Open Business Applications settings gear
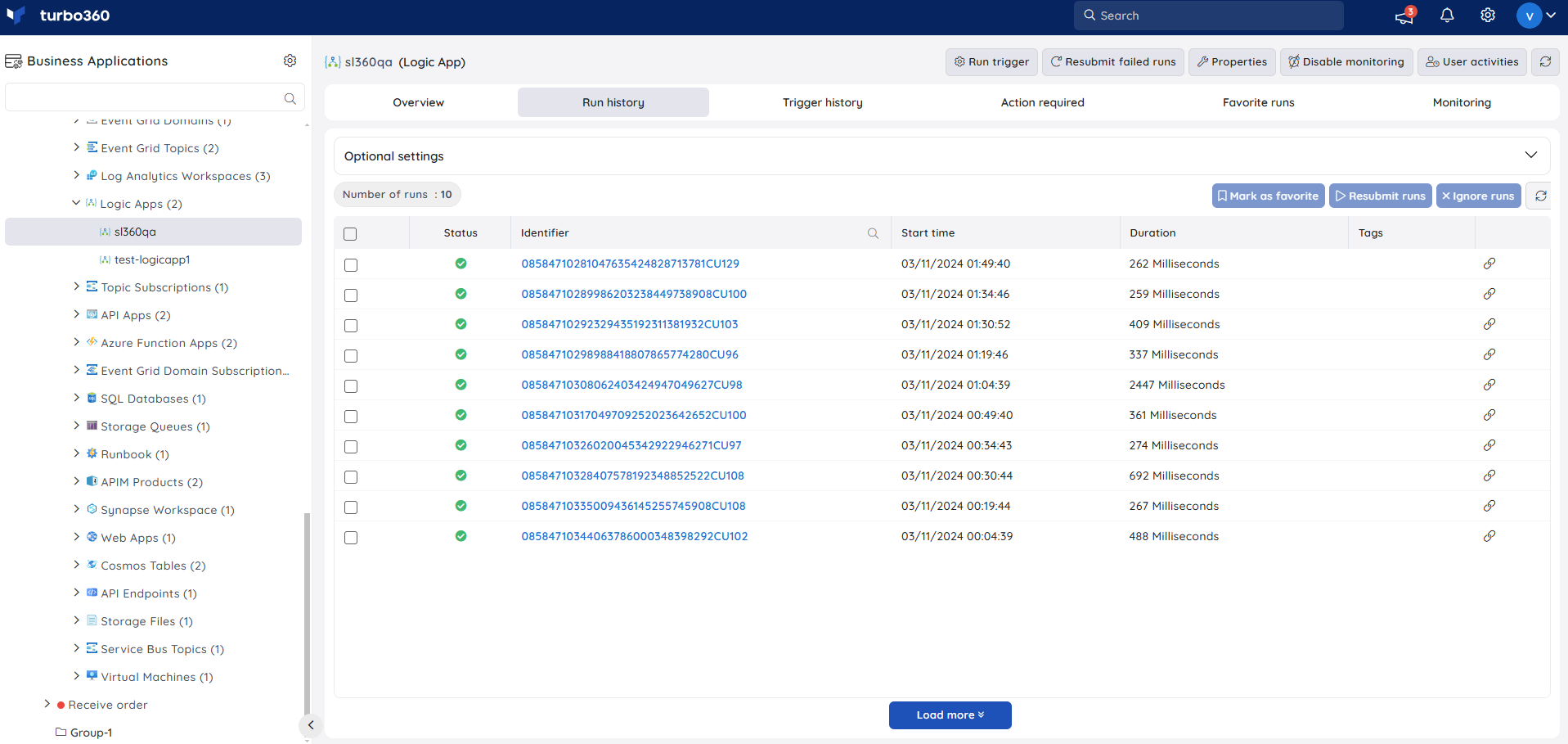 290,61
